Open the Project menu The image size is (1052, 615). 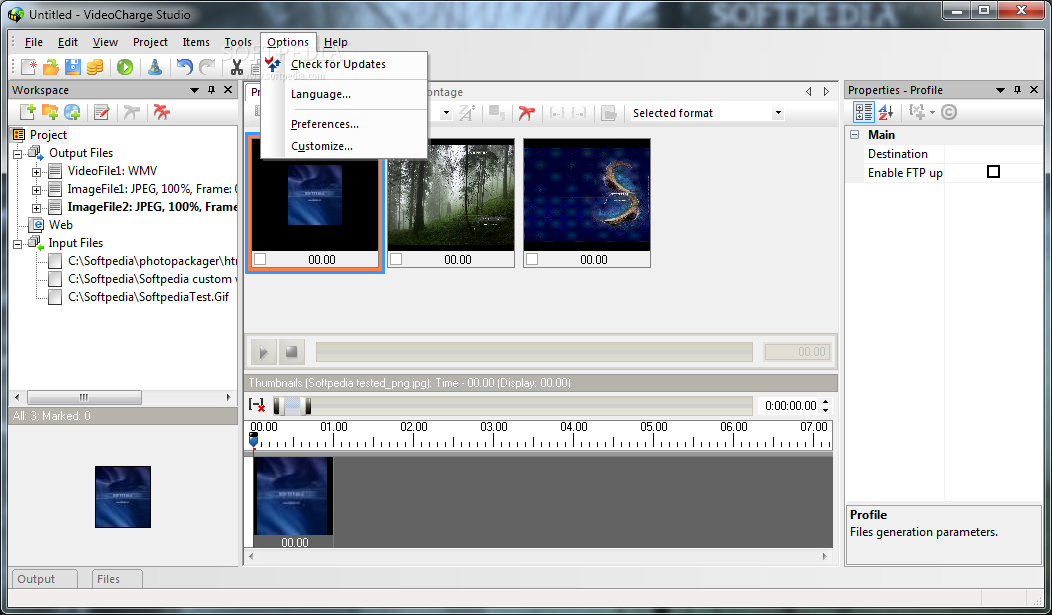(150, 42)
